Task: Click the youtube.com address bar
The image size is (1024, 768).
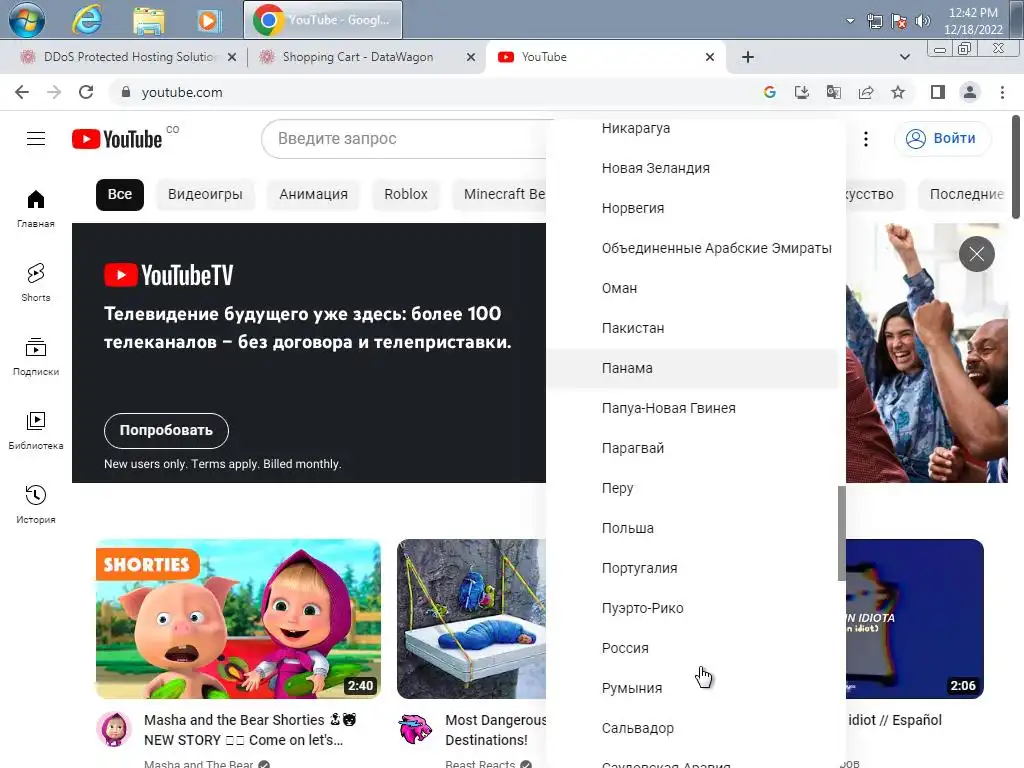Action: [x=431, y=92]
